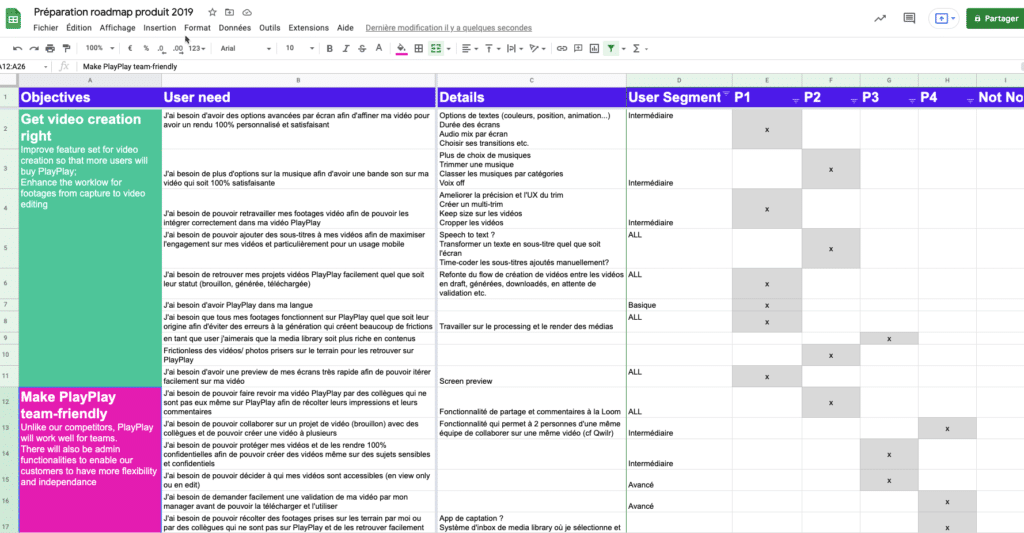1024x533 pixels.
Task: Click the Print icon
Action: coord(50,48)
